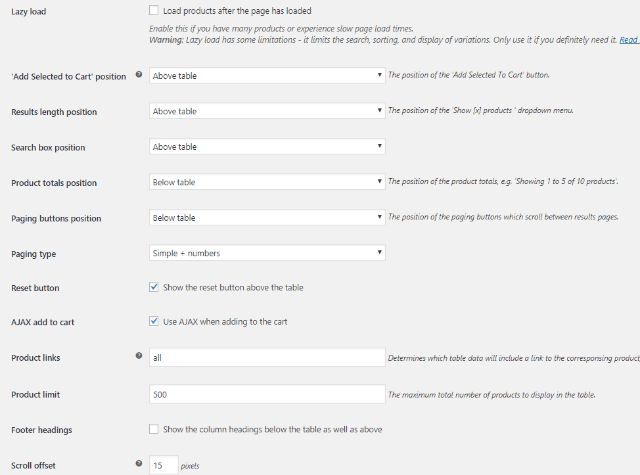Screen dimensions: 640x475
Task: Click the Product links help icon
Action: (x=138, y=355)
